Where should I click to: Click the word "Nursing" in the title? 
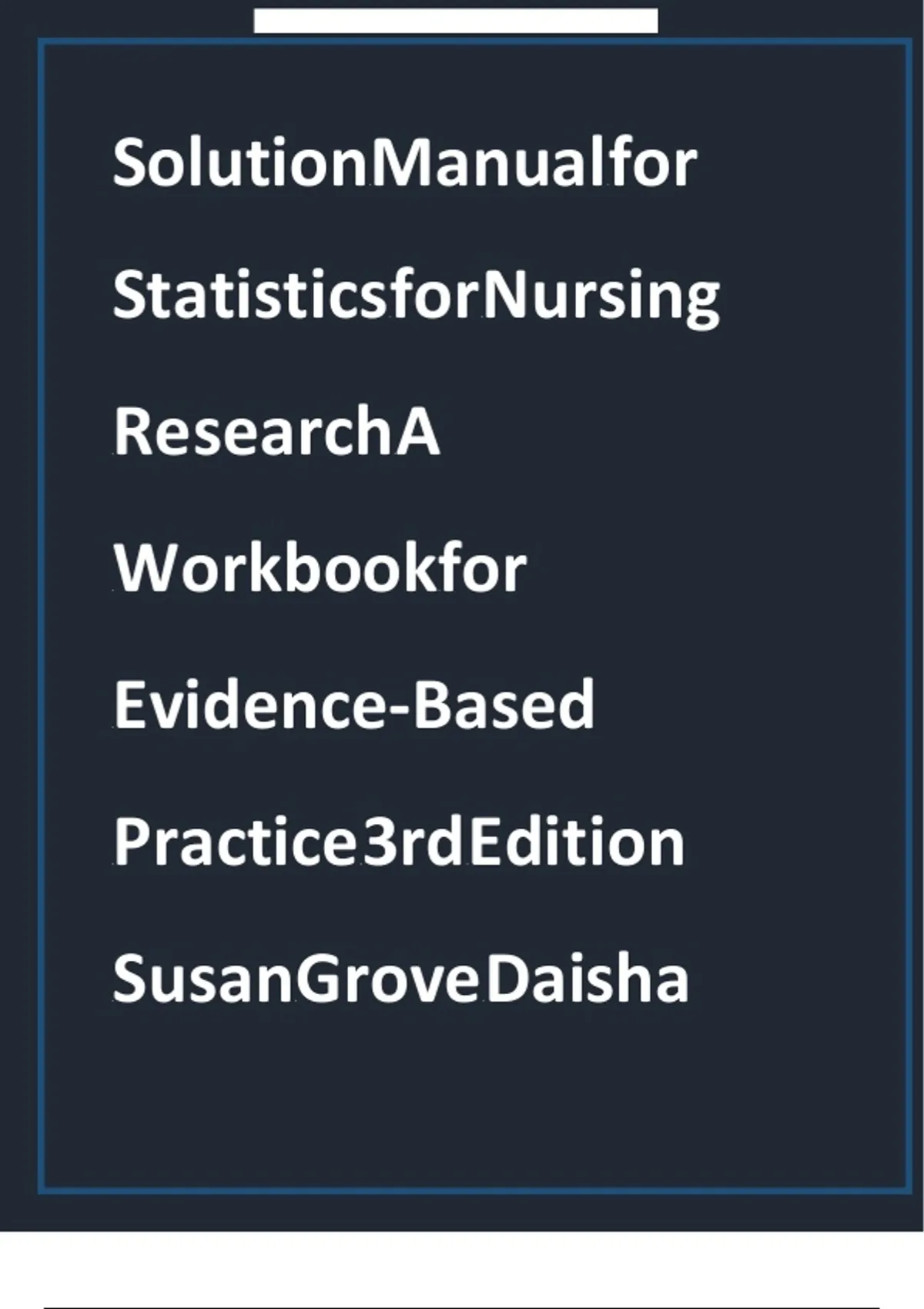(601, 297)
